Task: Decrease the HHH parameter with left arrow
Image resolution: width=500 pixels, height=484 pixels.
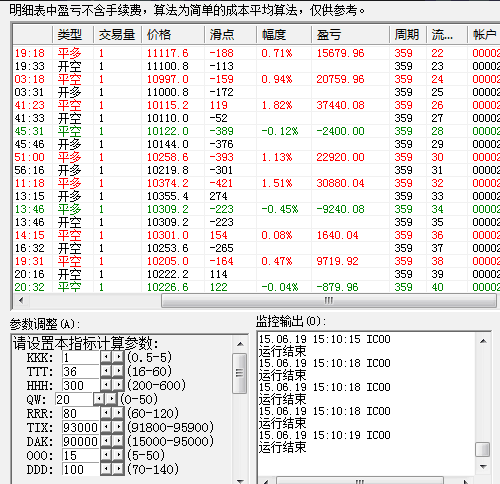Action: pyautogui.click(x=106, y=385)
